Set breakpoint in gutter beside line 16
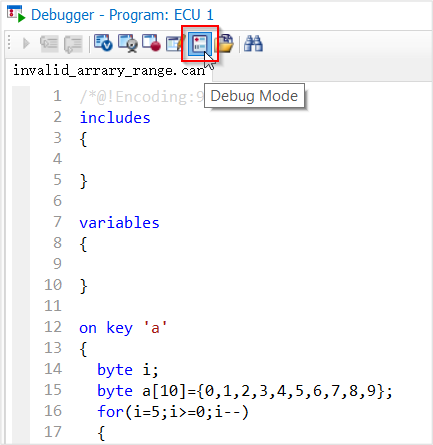This screenshot has height=445, width=433. point(21,411)
